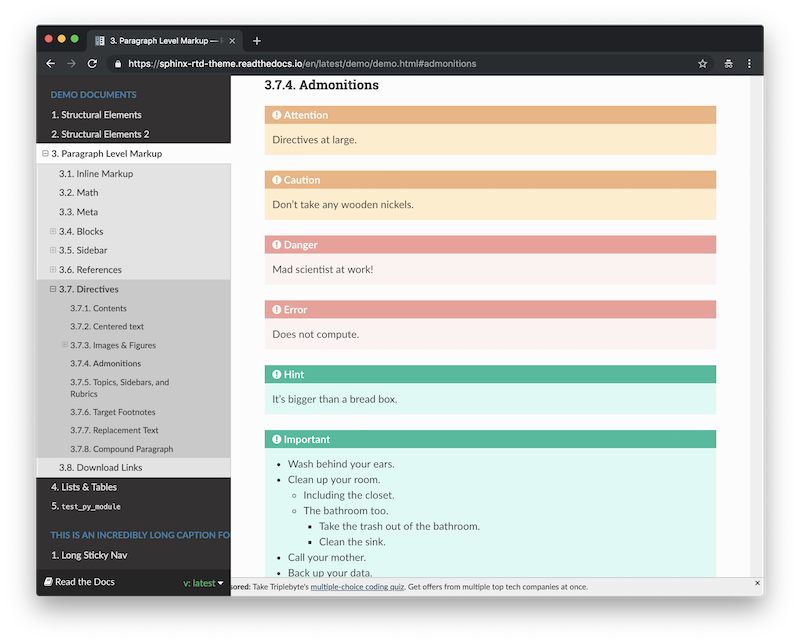This screenshot has height=644, width=800.
Task: Click the URL address bar
Action: (400, 63)
